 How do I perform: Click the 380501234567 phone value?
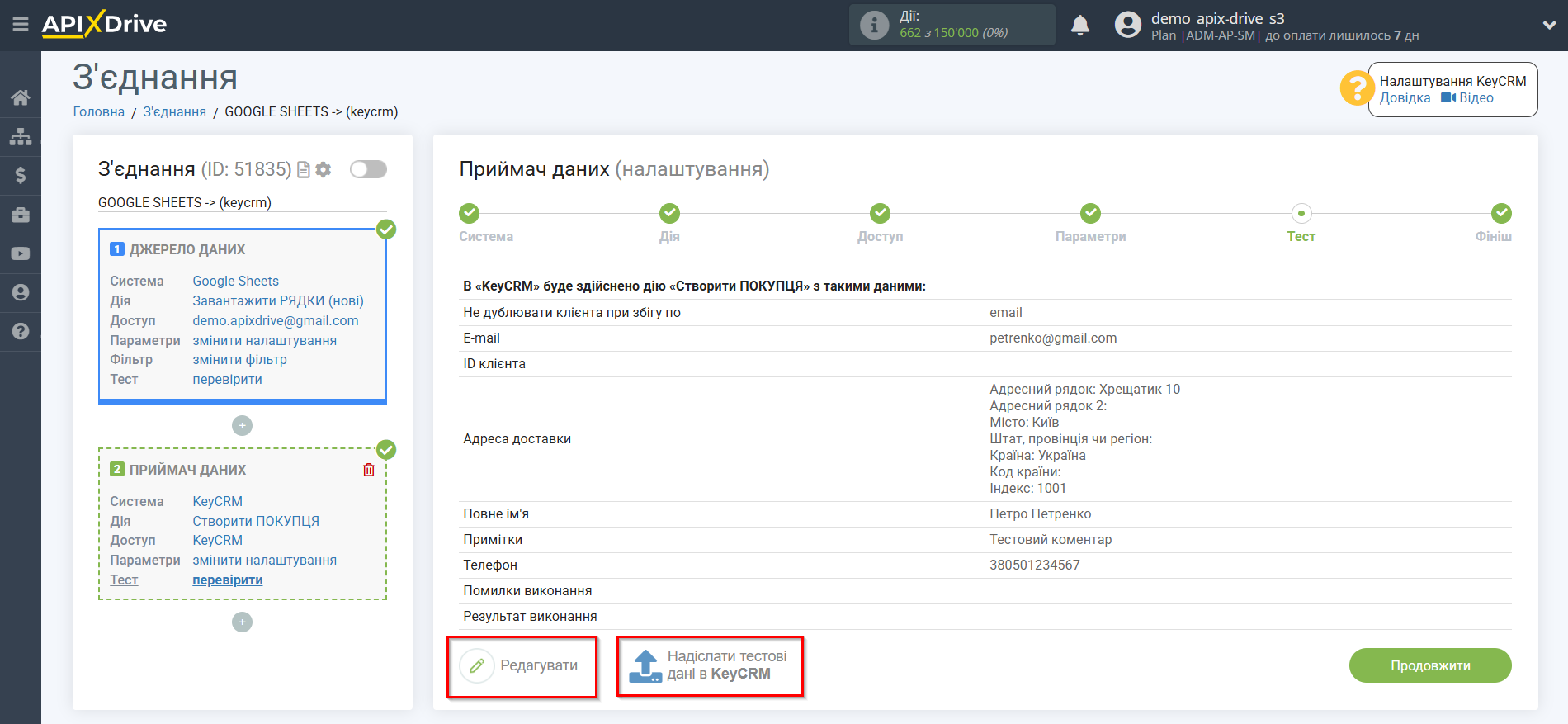click(1035, 565)
